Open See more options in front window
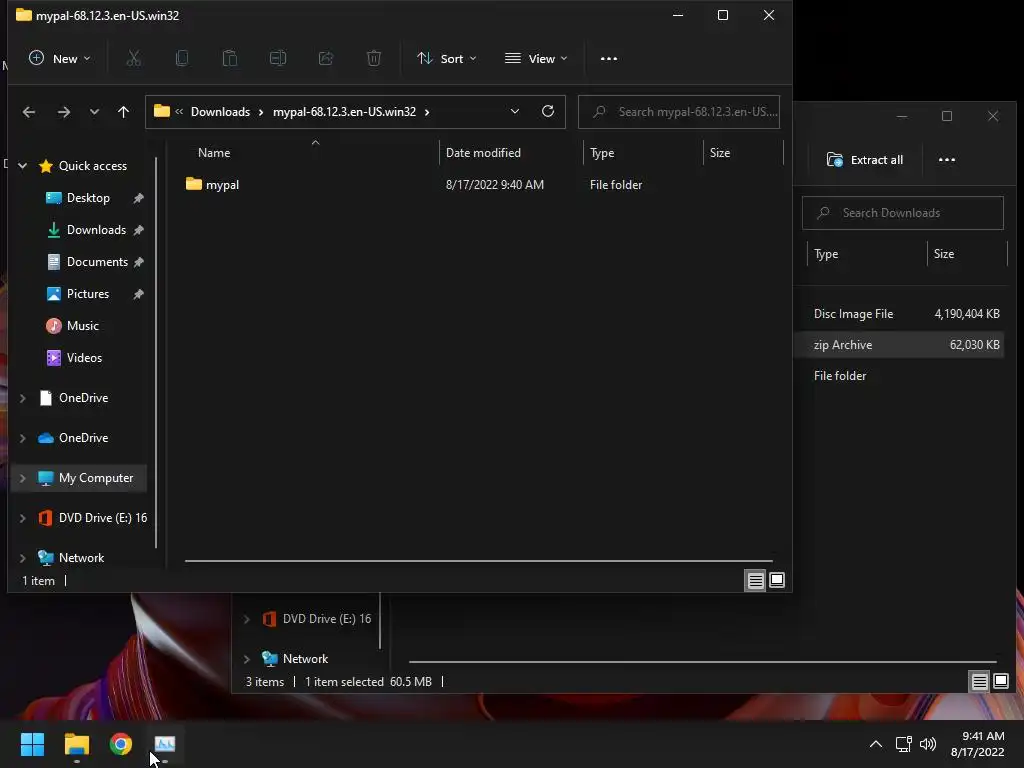This screenshot has height=768, width=1024. click(x=609, y=59)
